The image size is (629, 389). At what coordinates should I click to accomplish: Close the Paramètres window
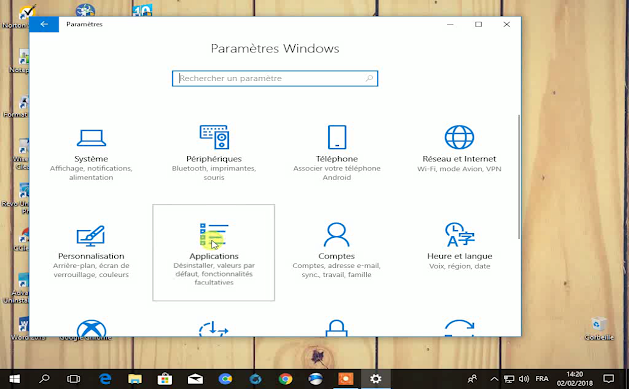click(x=507, y=24)
